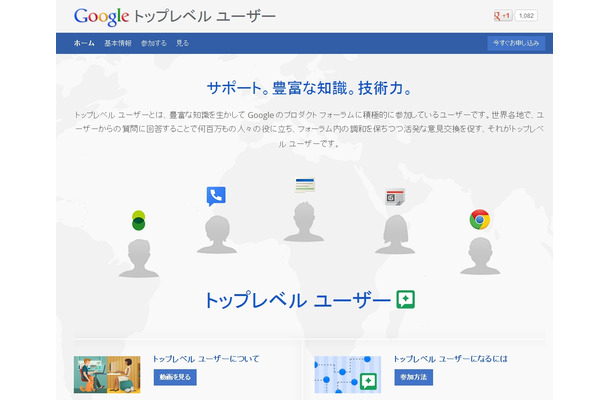The image size is (610, 400).
Task: Open the 参加する menu item
Action: point(154,43)
